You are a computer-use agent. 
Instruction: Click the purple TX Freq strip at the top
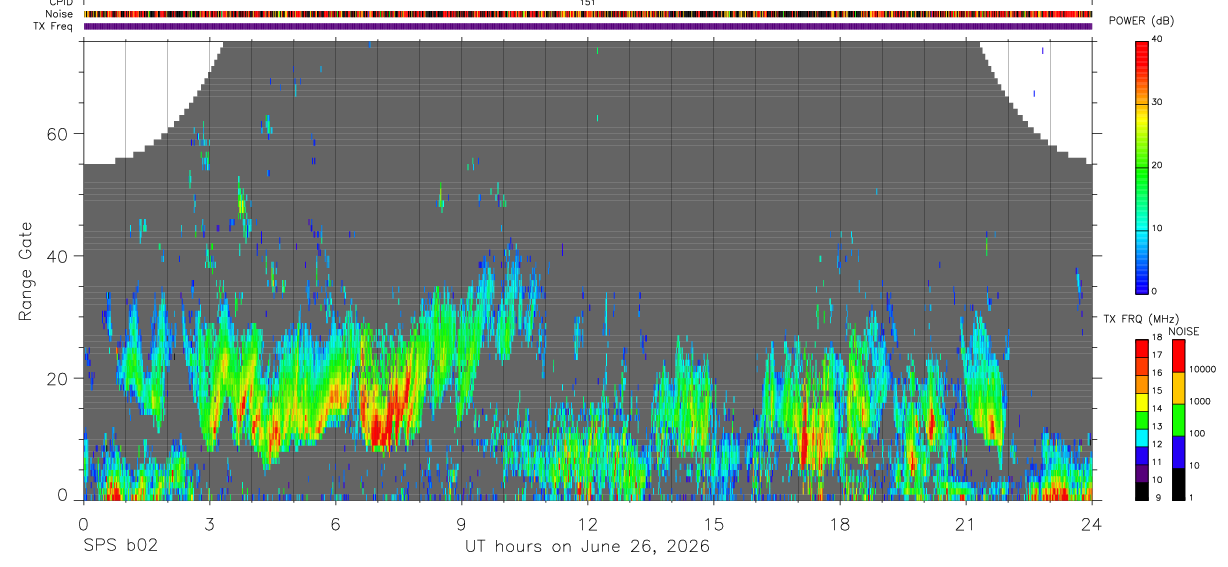(588, 26)
